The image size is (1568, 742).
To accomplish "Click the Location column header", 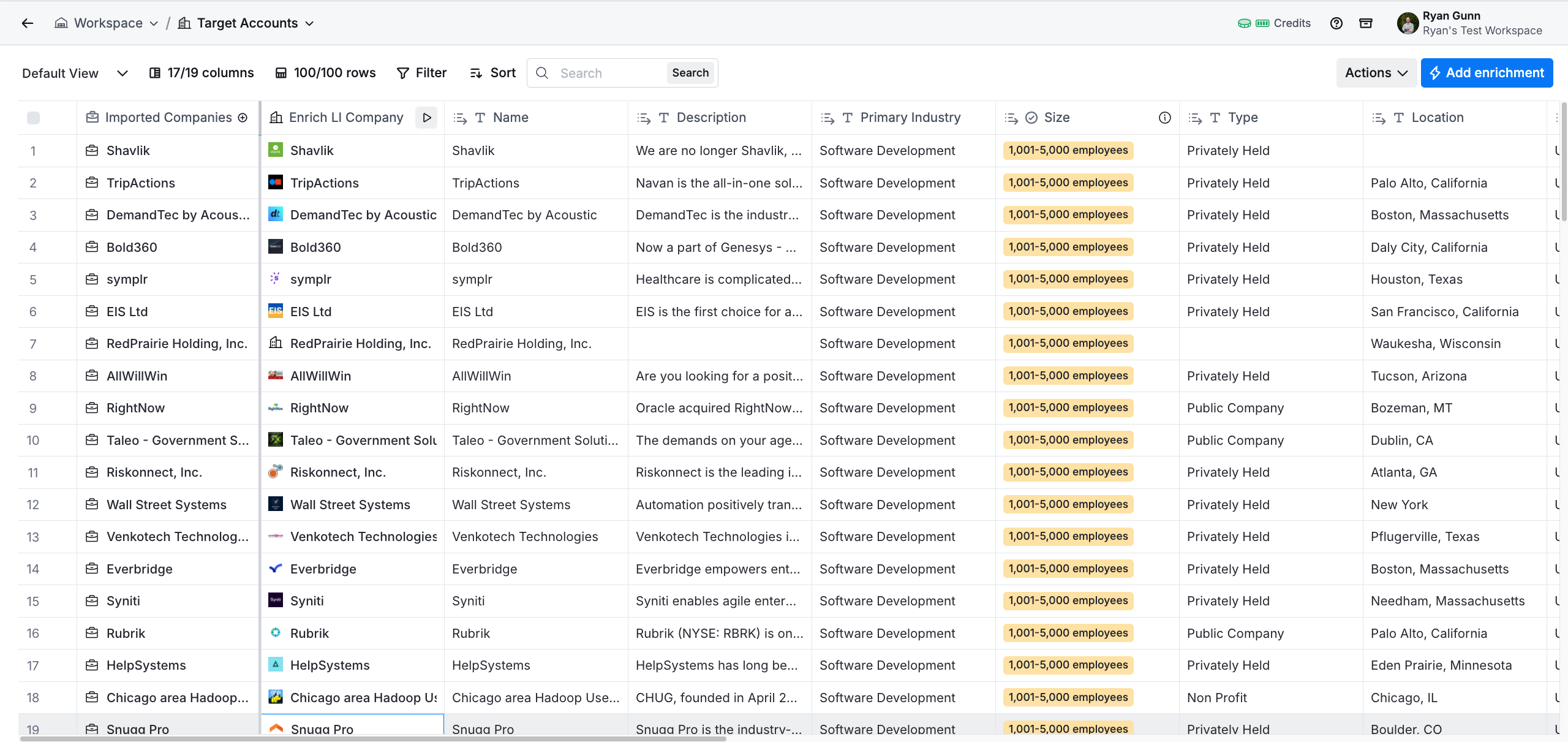I will 1455,118.
